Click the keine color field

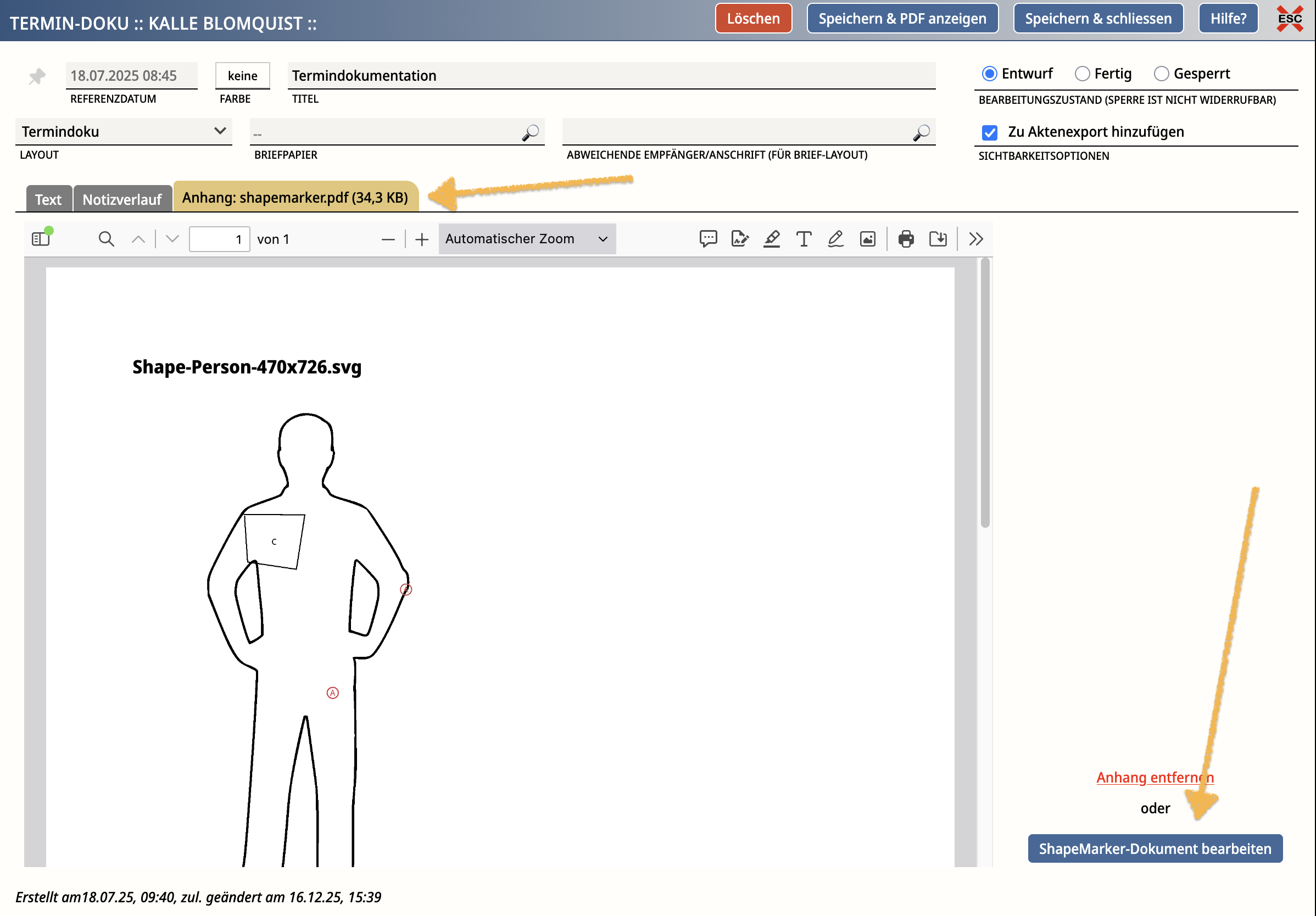coord(242,76)
